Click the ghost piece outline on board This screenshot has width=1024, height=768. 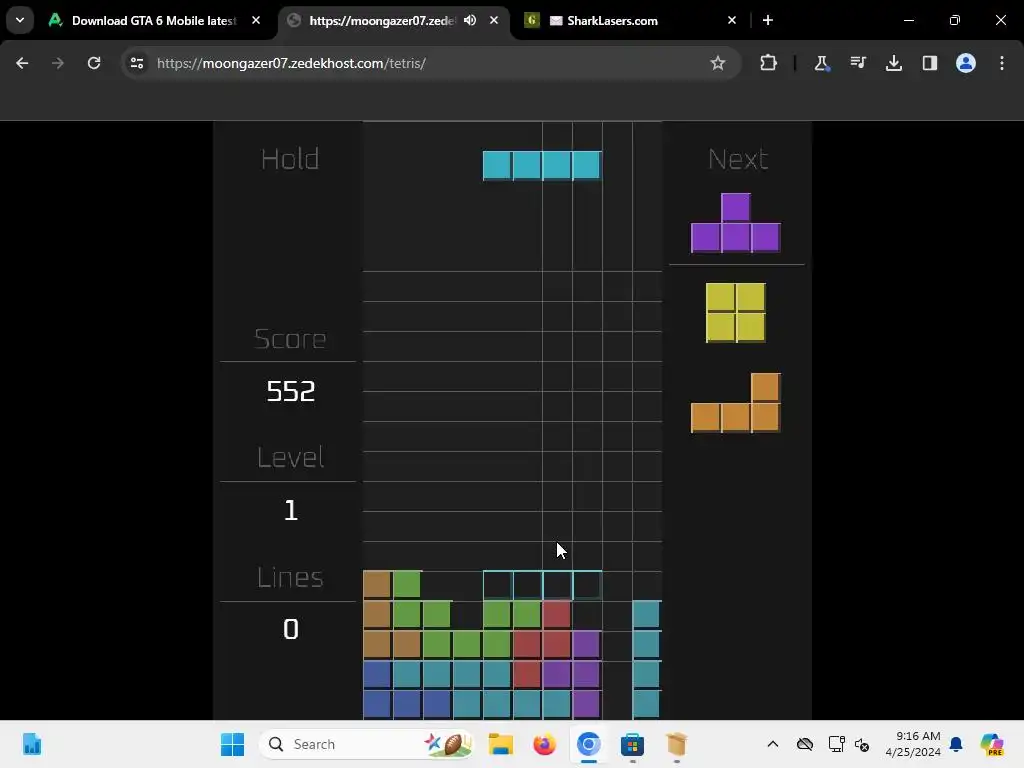pyautogui.click(x=542, y=585)
